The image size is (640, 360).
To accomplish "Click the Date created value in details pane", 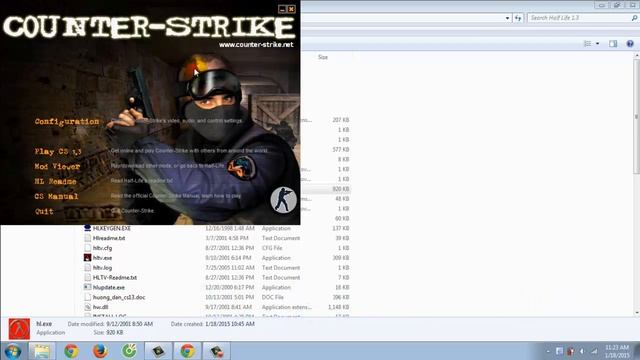I will point(230,324).
